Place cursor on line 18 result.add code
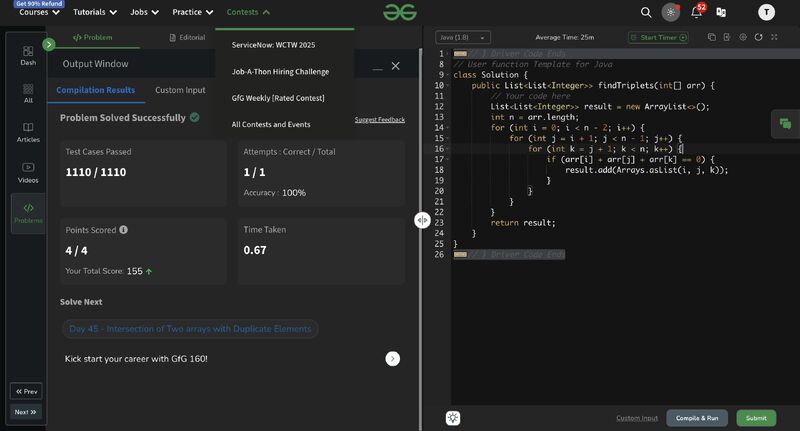 [646, 170]
